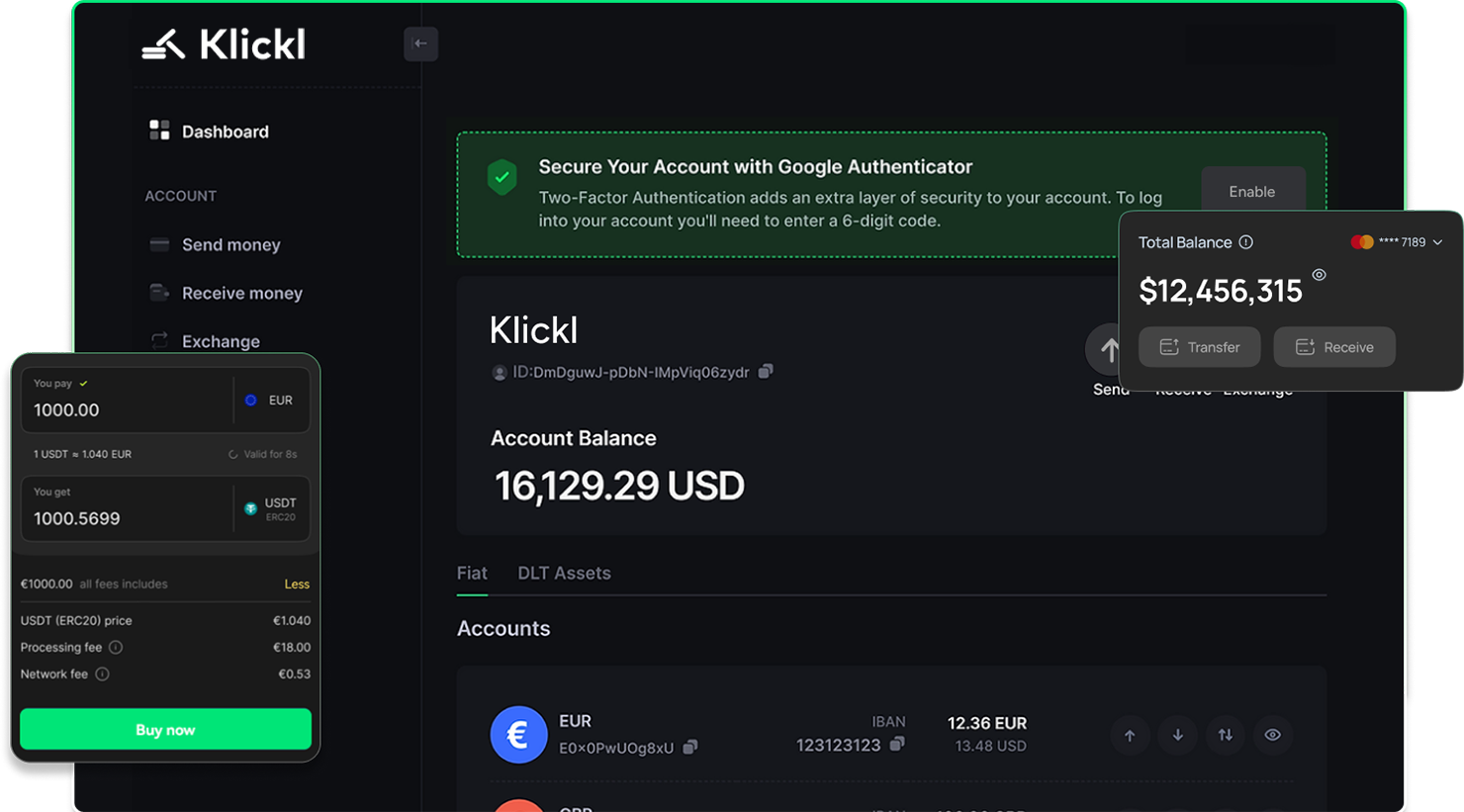The width and height of the screenshot is (1464, 812).
Task: Click the €0.53 network fee value
Action: pyautogui.click(x=295, y=675)
